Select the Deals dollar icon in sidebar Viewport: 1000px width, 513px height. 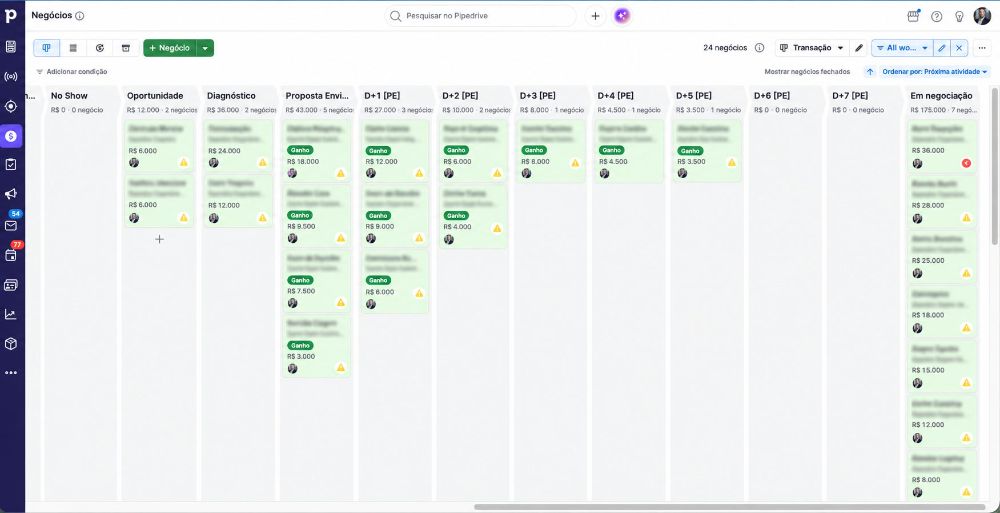pyautogui.click(x=11, y=136)
